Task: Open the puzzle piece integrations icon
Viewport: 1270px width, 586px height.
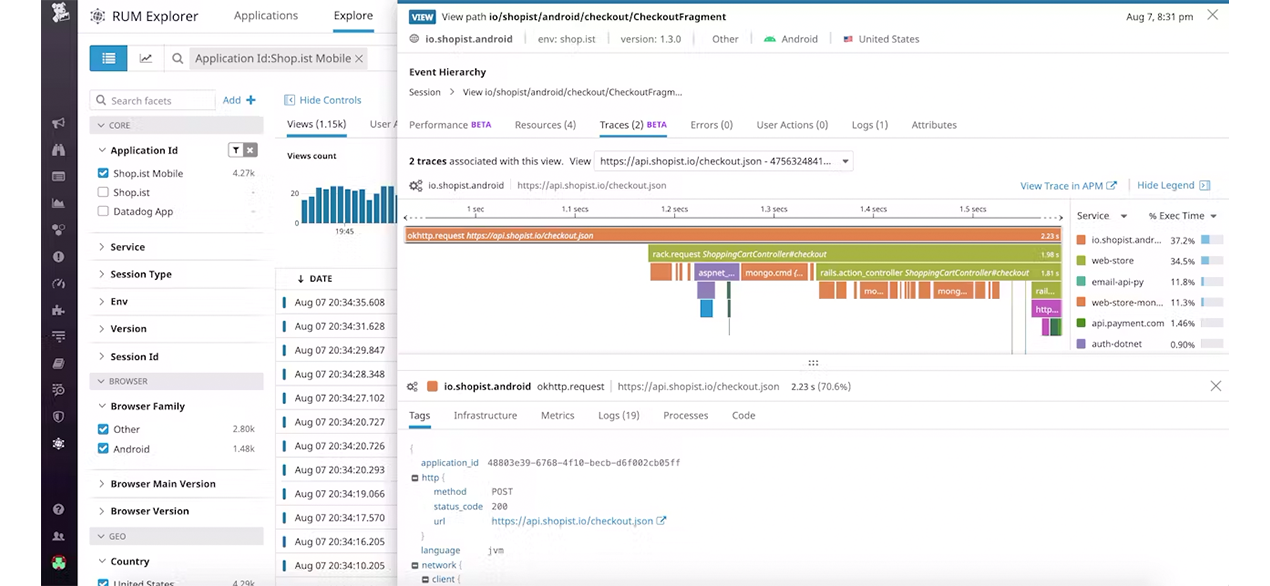Action: pos(59,310)
